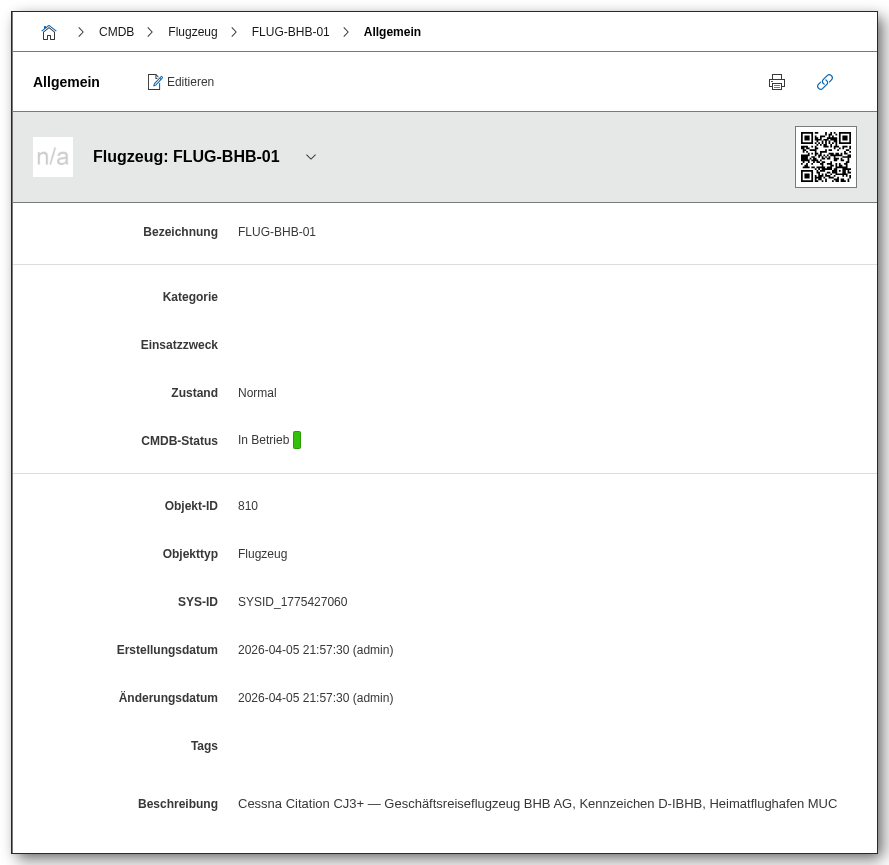Click the Objekt-ID value 810
Viewport: 889px width, 865px height.
pos(248,506)
